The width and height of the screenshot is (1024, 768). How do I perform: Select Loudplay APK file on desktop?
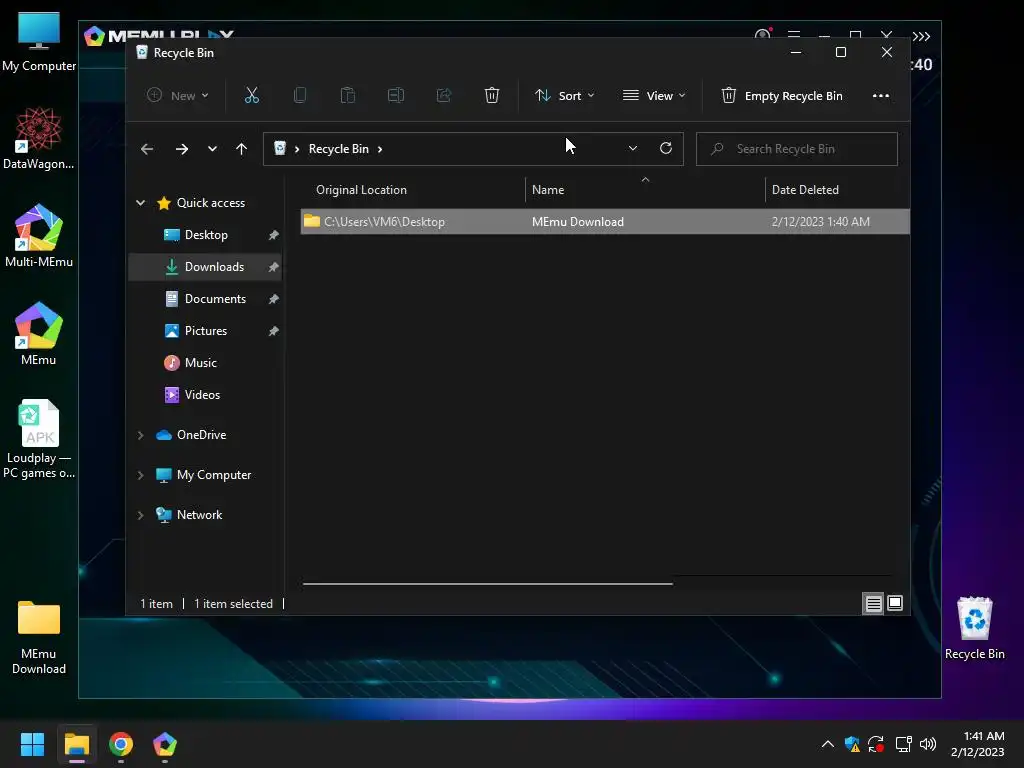39,439
